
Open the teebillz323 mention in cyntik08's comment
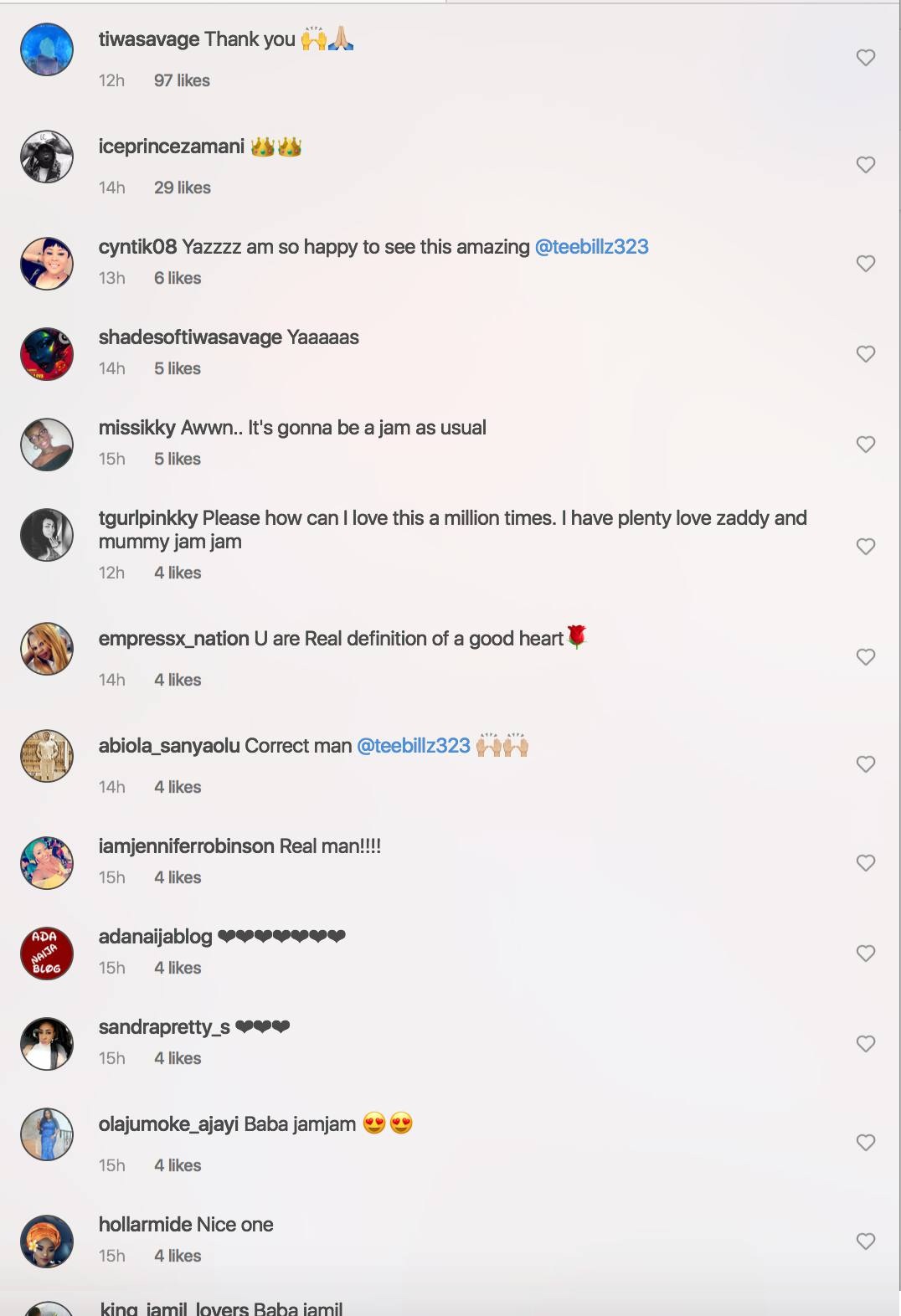593,246
